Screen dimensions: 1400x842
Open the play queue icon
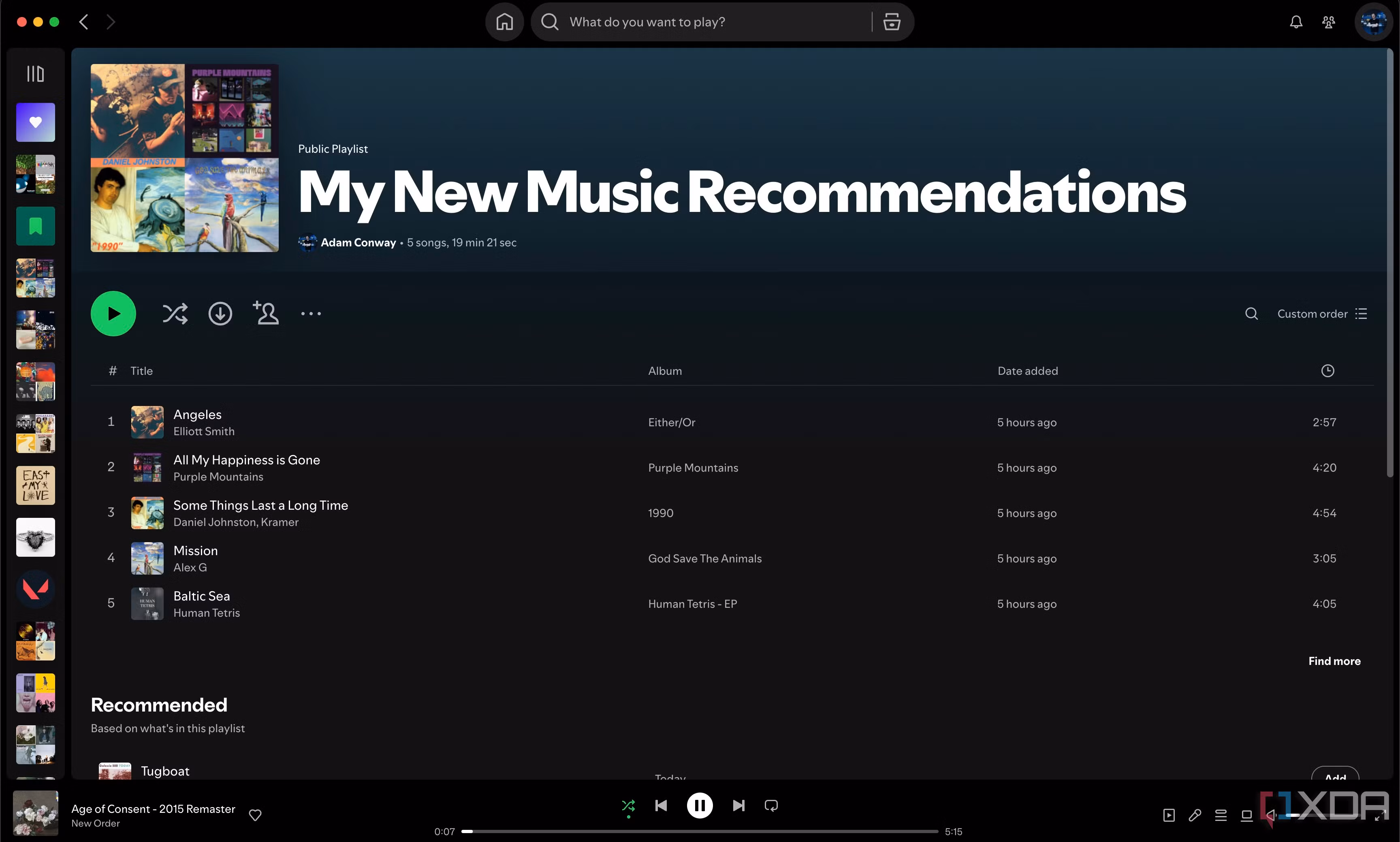[x=1221, y=815]
